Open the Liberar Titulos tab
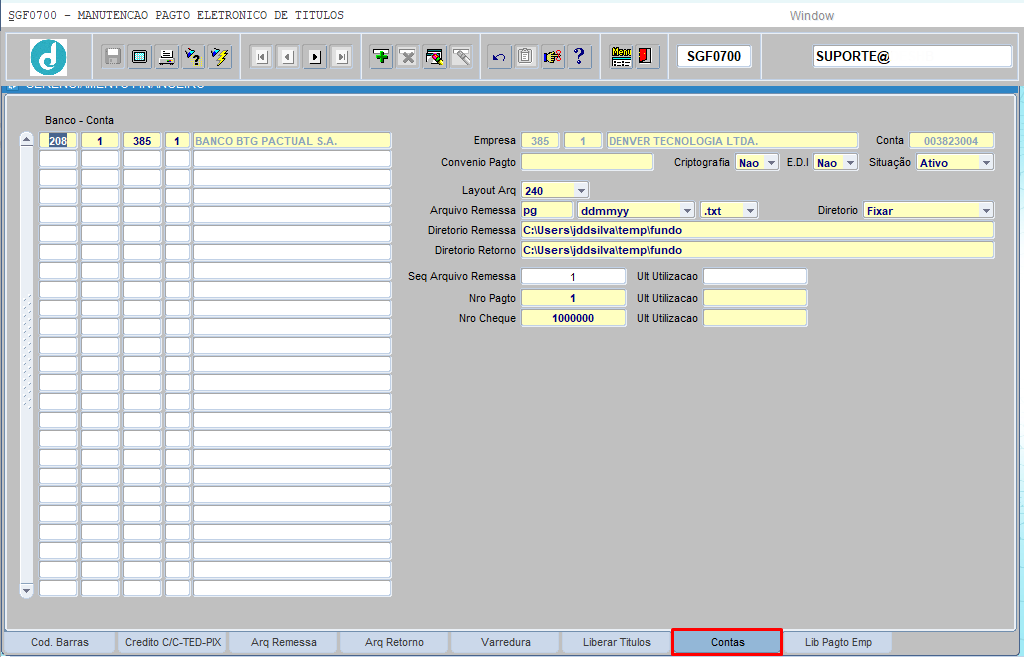The image size is (1024, 657). click(x=617, y=642)
